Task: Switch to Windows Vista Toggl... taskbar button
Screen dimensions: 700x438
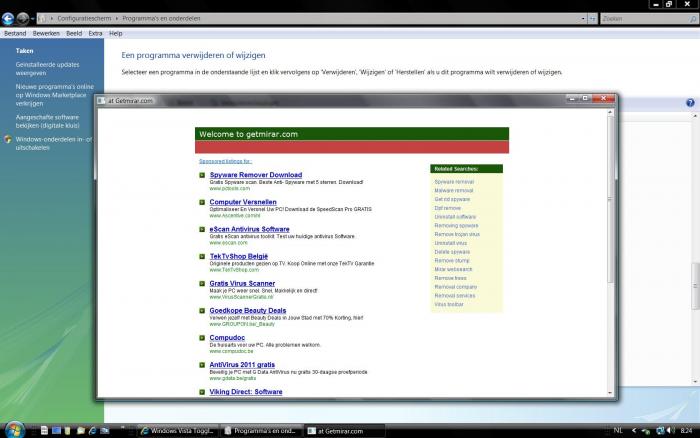Action: point(177,431)
